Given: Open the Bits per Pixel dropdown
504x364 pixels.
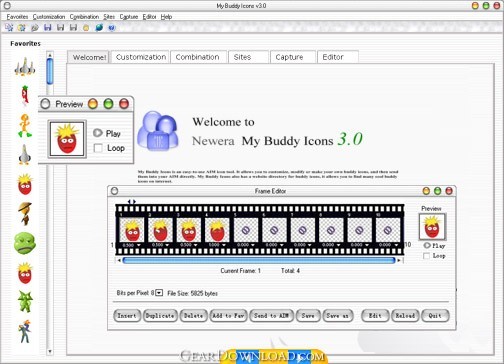Looking at the screenshot, I should [x=159, y=293].
